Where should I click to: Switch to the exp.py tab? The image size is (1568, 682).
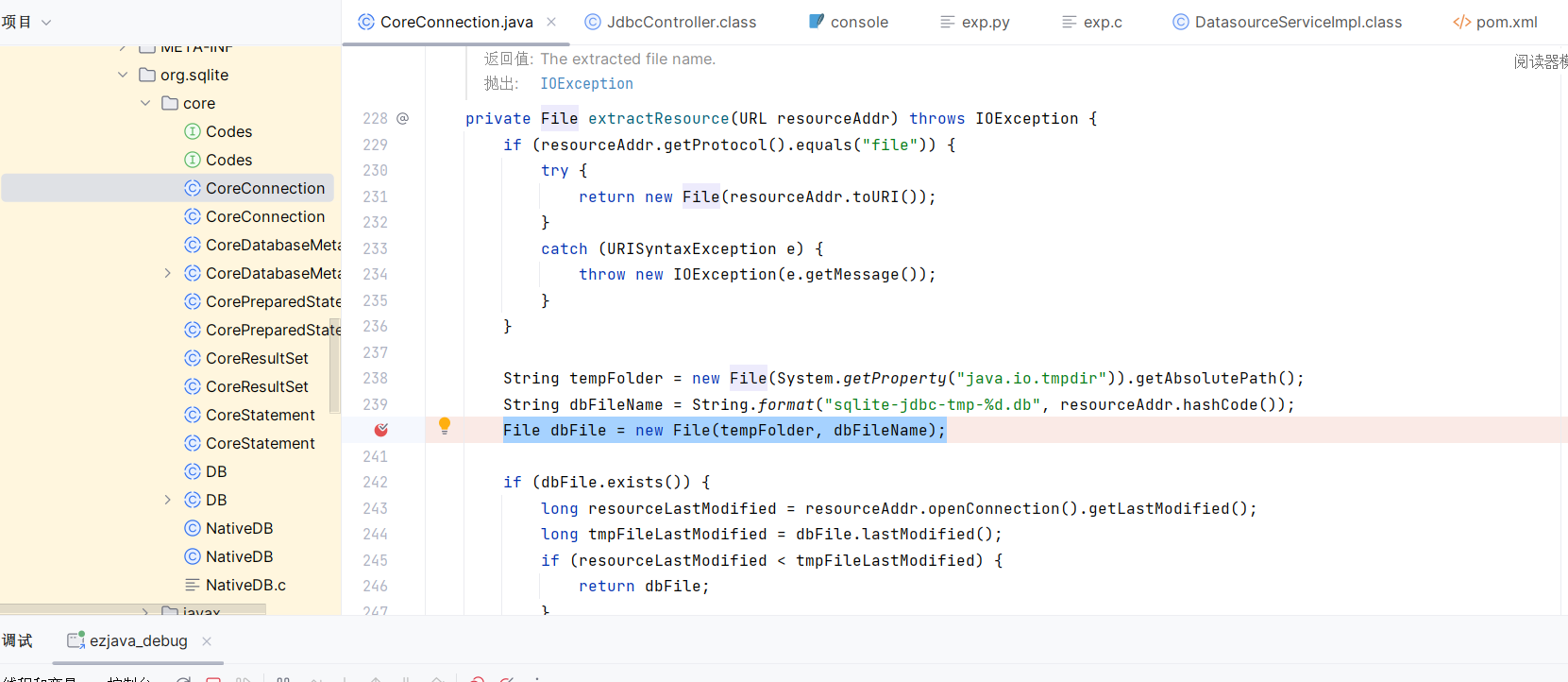[974, 22]
